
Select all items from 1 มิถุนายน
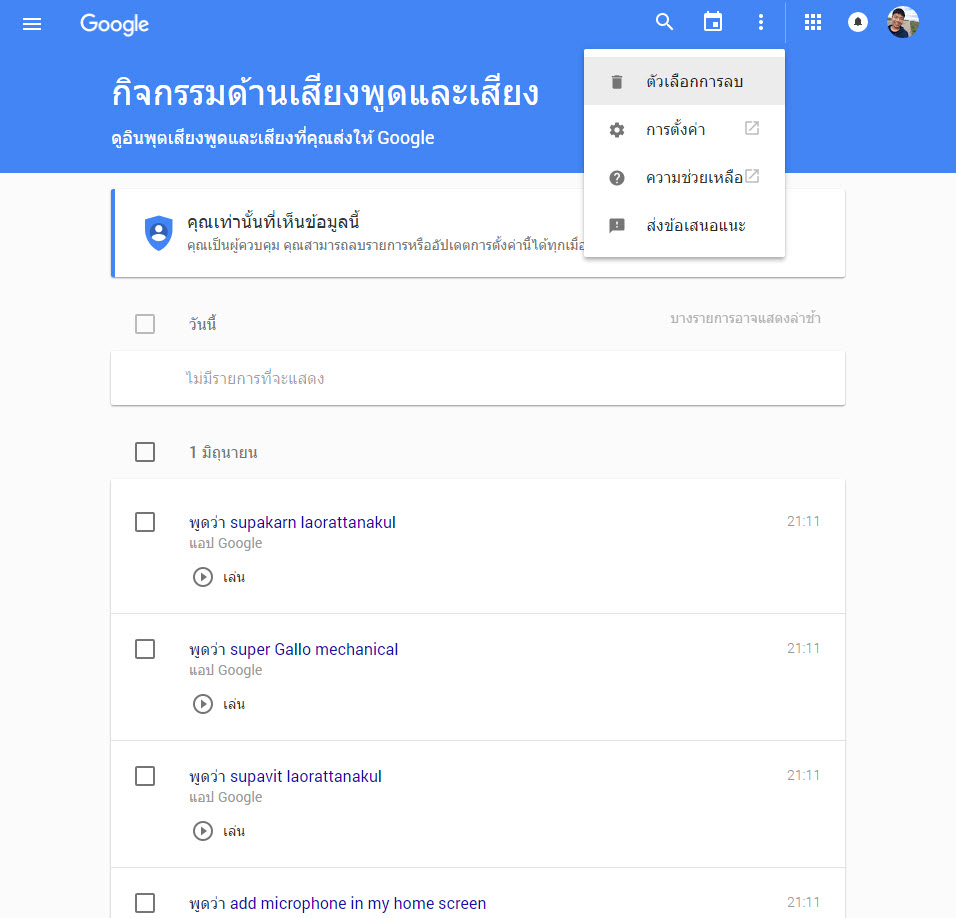[x=145, y=452]
